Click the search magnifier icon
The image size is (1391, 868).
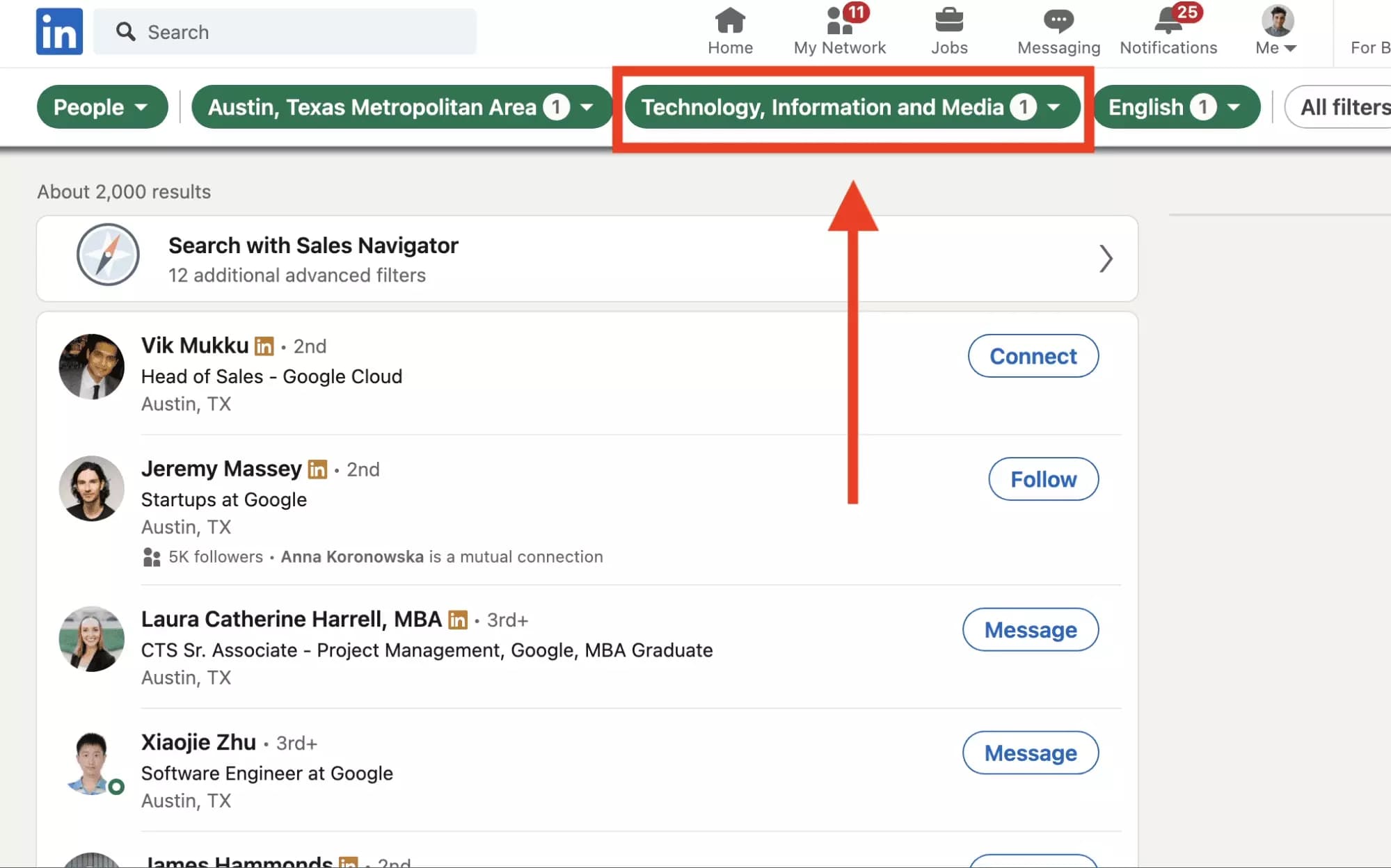point(126,31)
